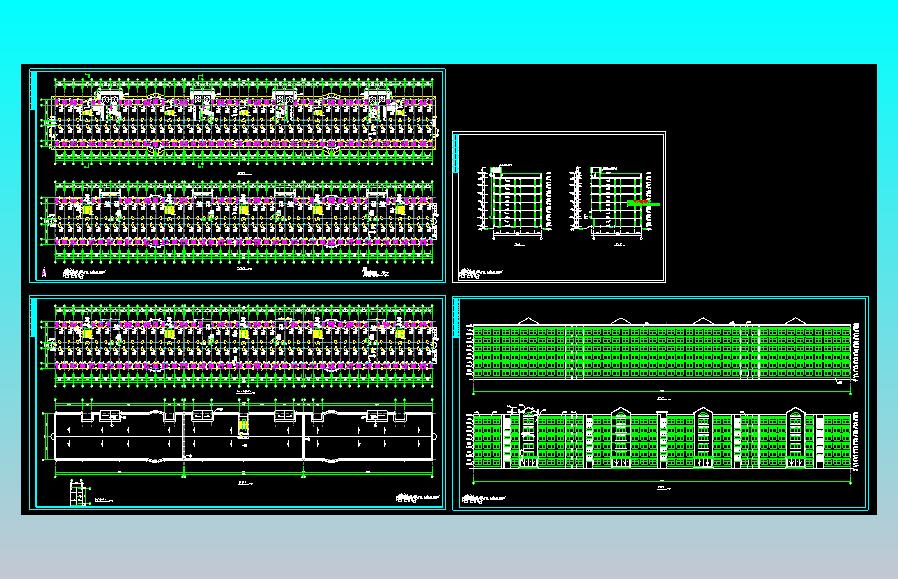Select the white outline roof plan drawing
Viewport: 898px width, 579px height.
[243, 437]
